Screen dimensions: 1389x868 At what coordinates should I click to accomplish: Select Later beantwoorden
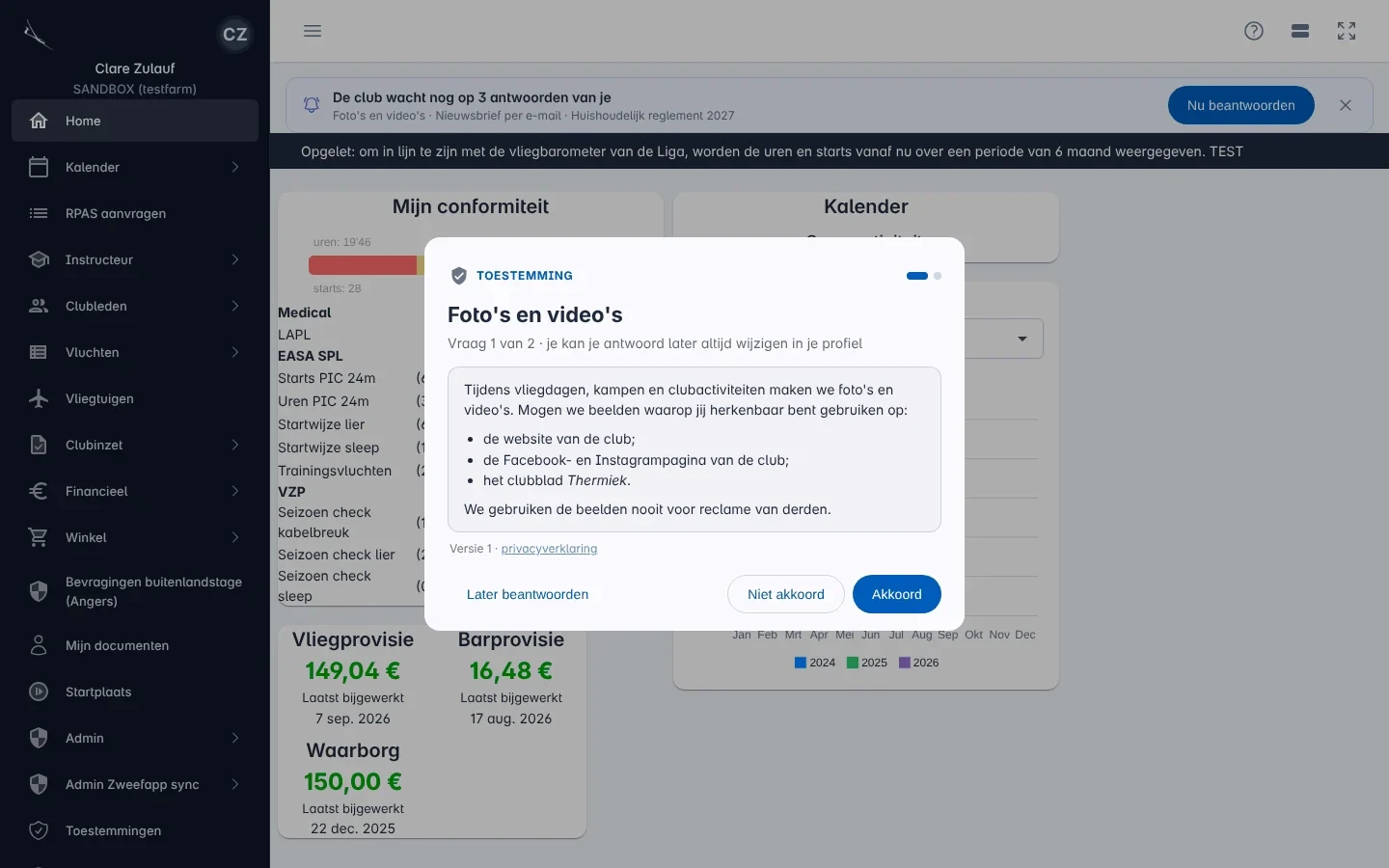(x=528, y=594)
